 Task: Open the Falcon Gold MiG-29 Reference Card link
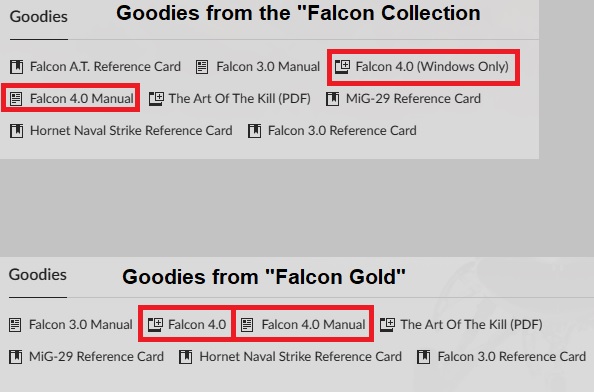coord(96,357)
